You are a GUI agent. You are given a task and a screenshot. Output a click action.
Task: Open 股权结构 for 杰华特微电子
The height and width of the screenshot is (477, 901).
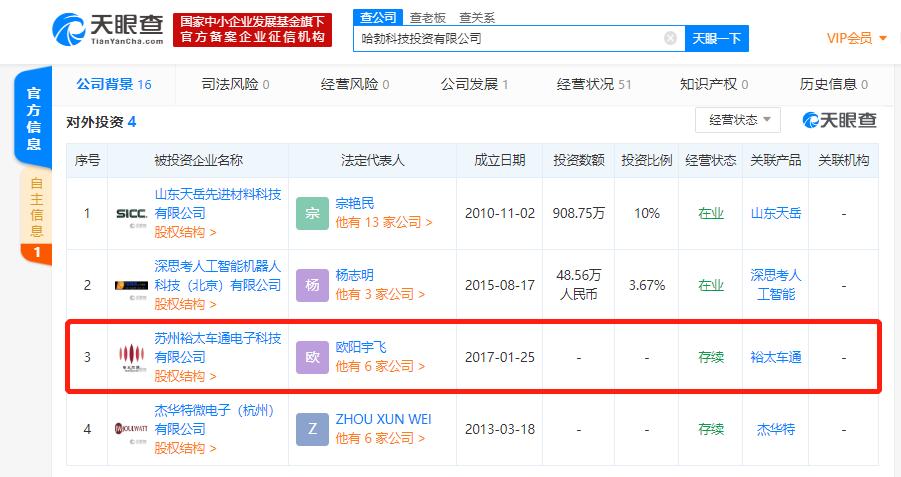185,448
